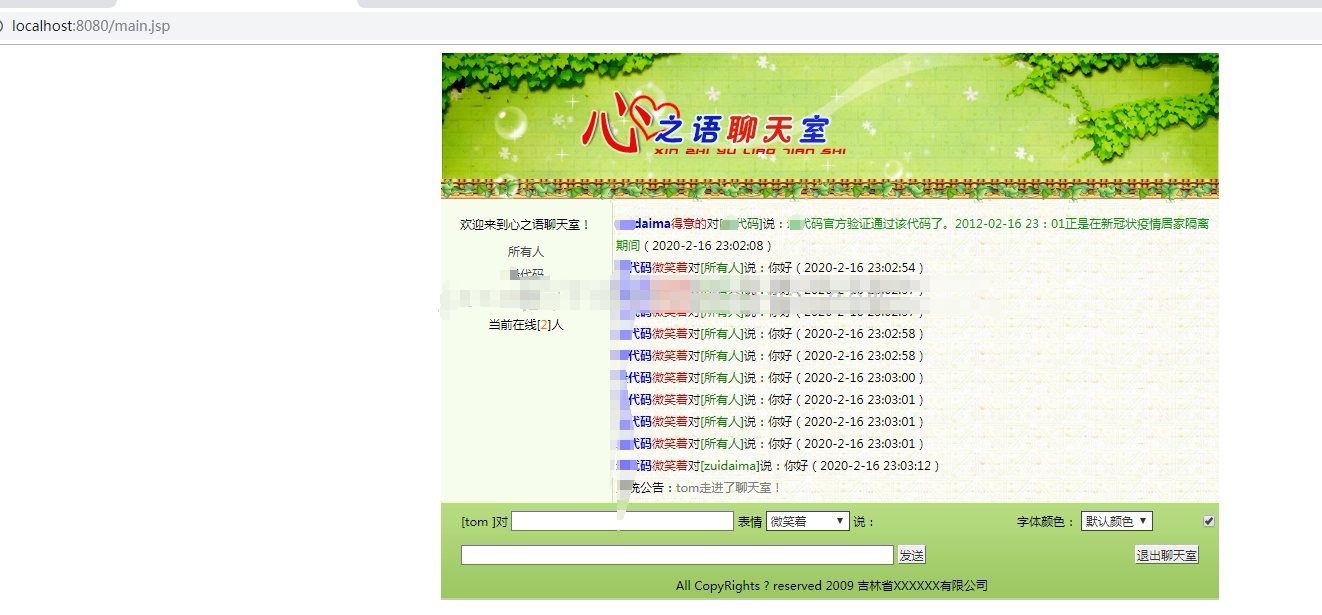Screen dimensions: 1322x615
Task: Click the footer All CopyRights reserved 2009 text
Action: (832, 586)
